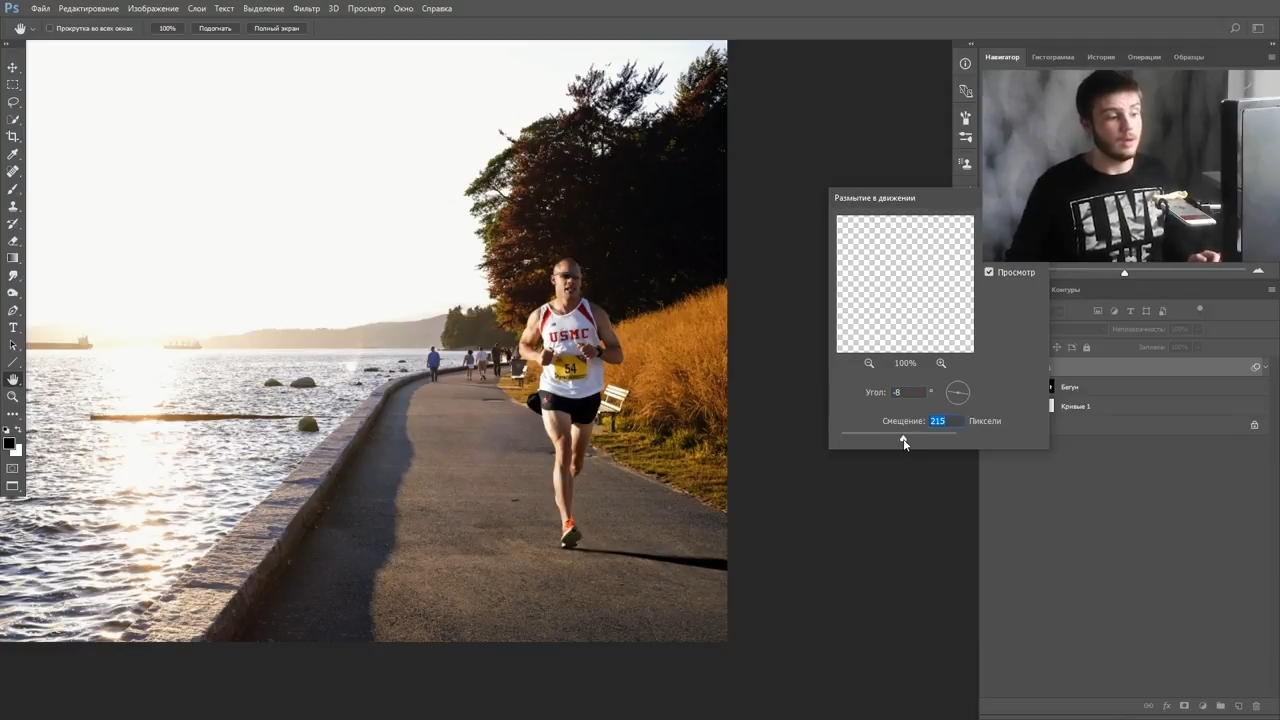Select the Quick Selection tool

point(13,119)
